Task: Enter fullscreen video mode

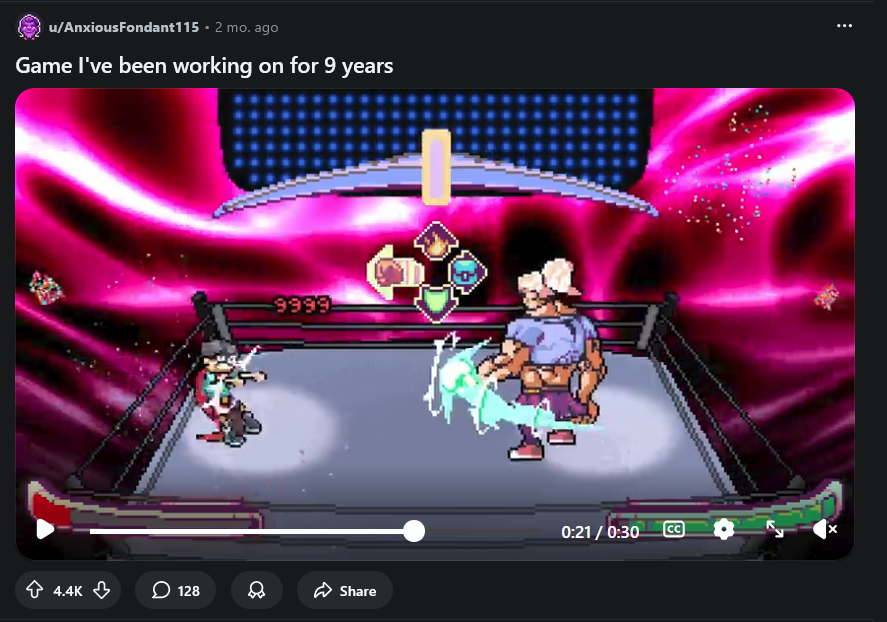Action: click(774, 529)
